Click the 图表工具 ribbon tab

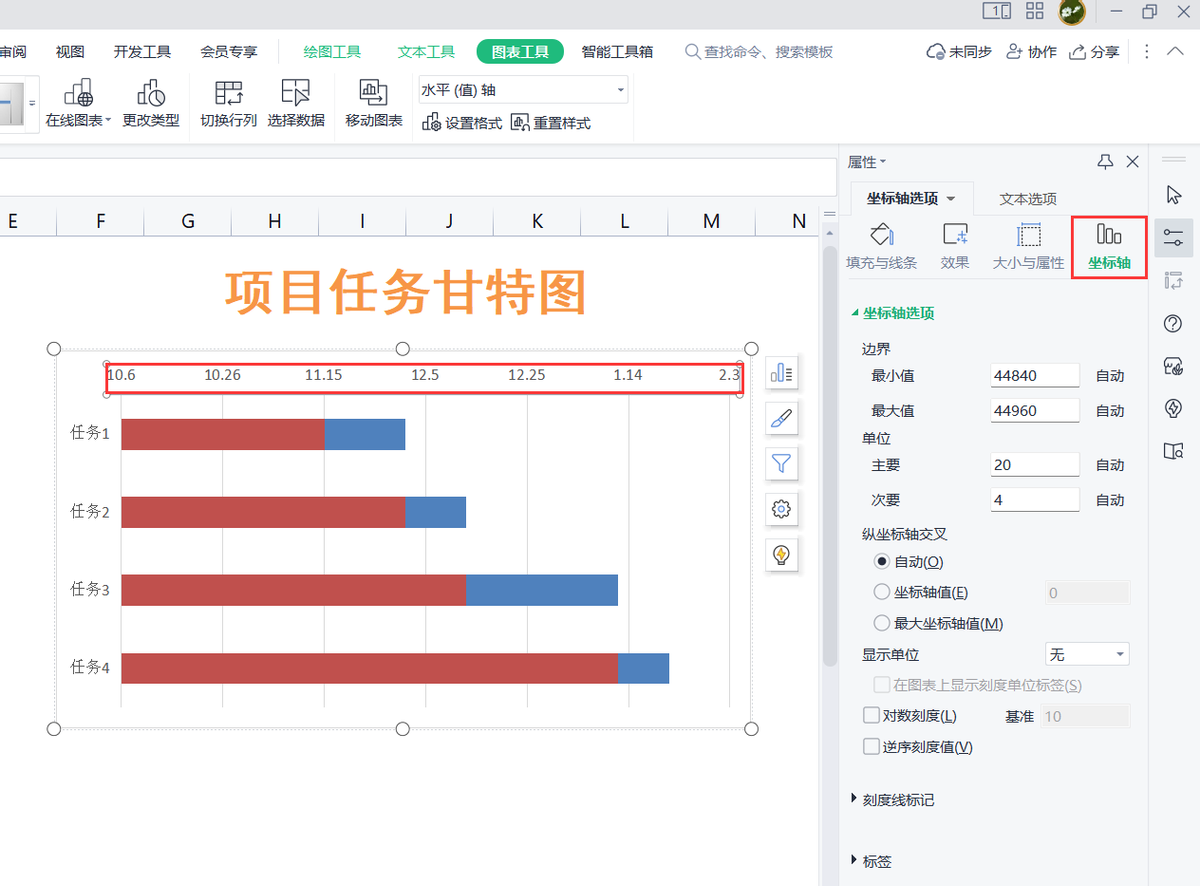coord(520,52)
